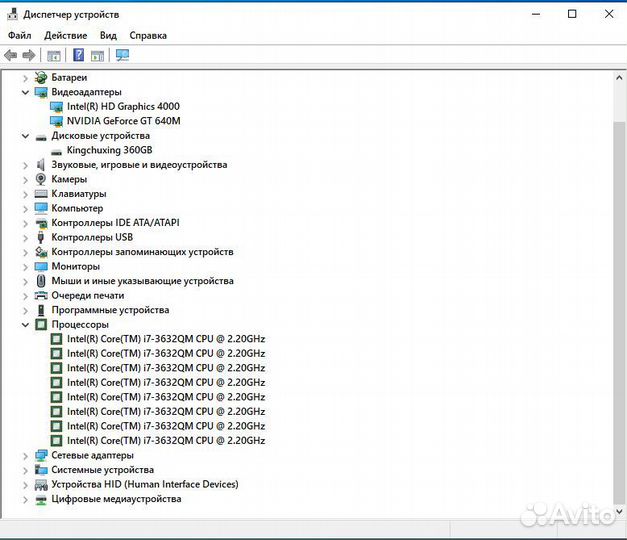Click the keyboard icon beside Клавиатуры
Image resolution: width=627 pixels, height=540 pixels.
[x=41, y=194]
